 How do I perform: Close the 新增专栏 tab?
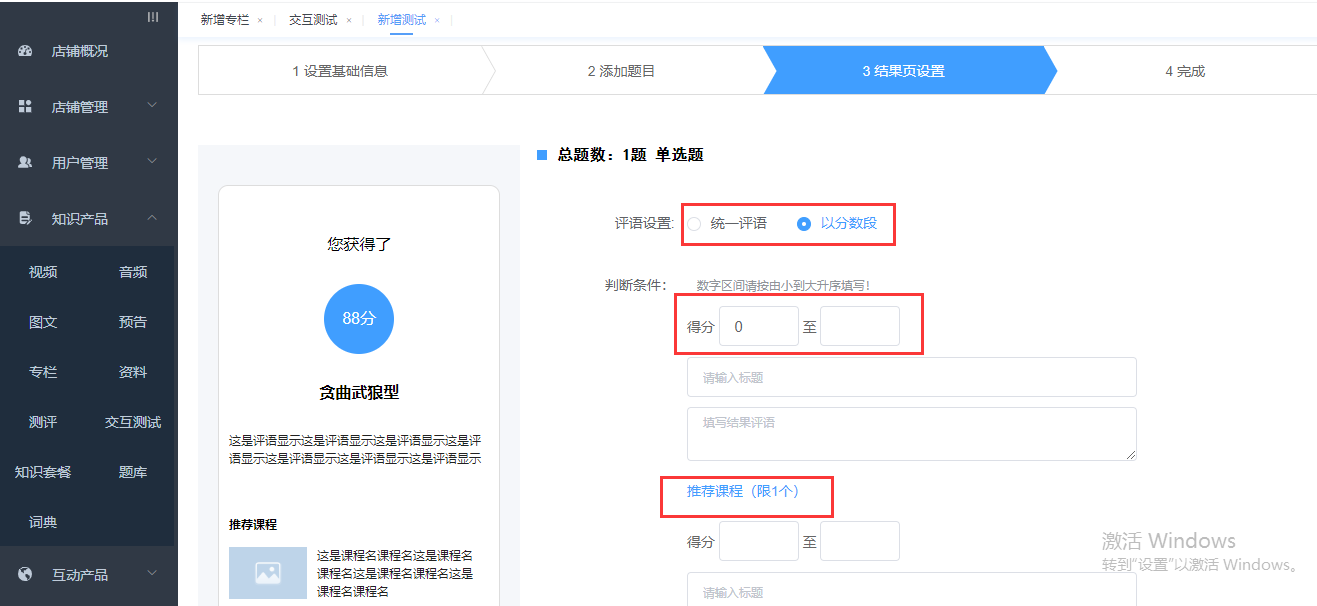pyautogui.click(x=260, y=20)
